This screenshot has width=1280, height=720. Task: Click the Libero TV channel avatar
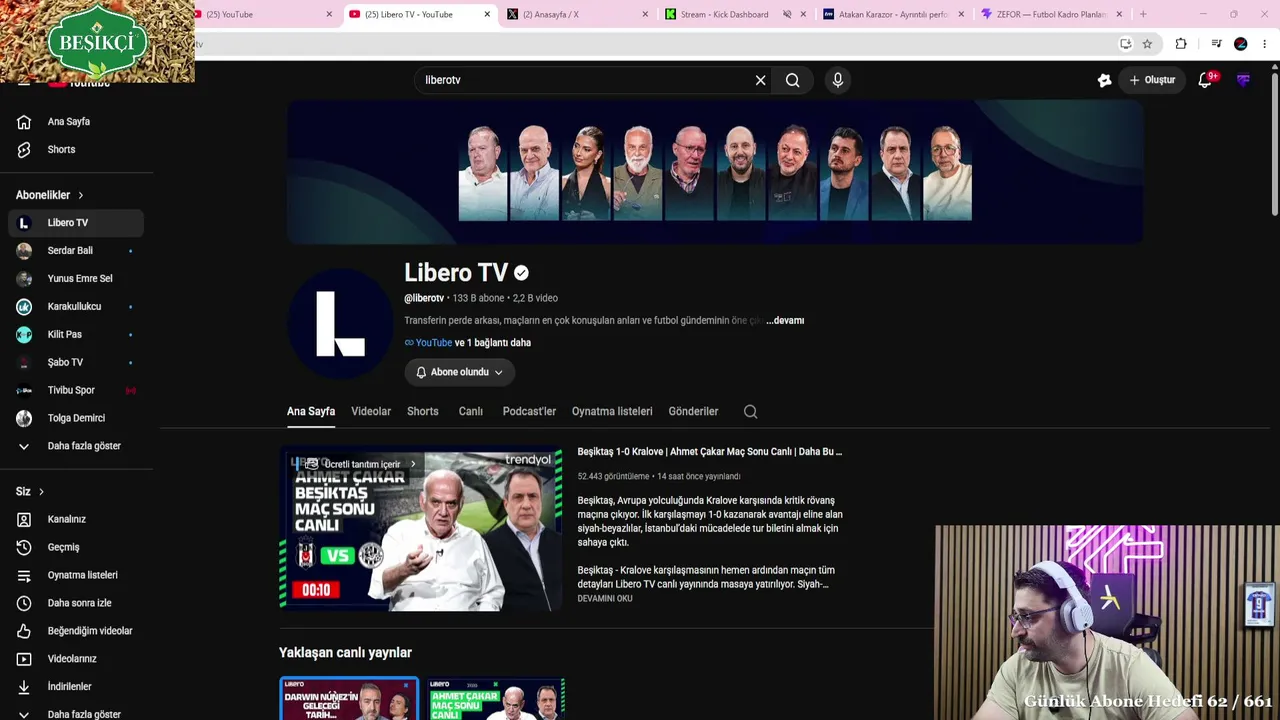[x=340, y=323]
